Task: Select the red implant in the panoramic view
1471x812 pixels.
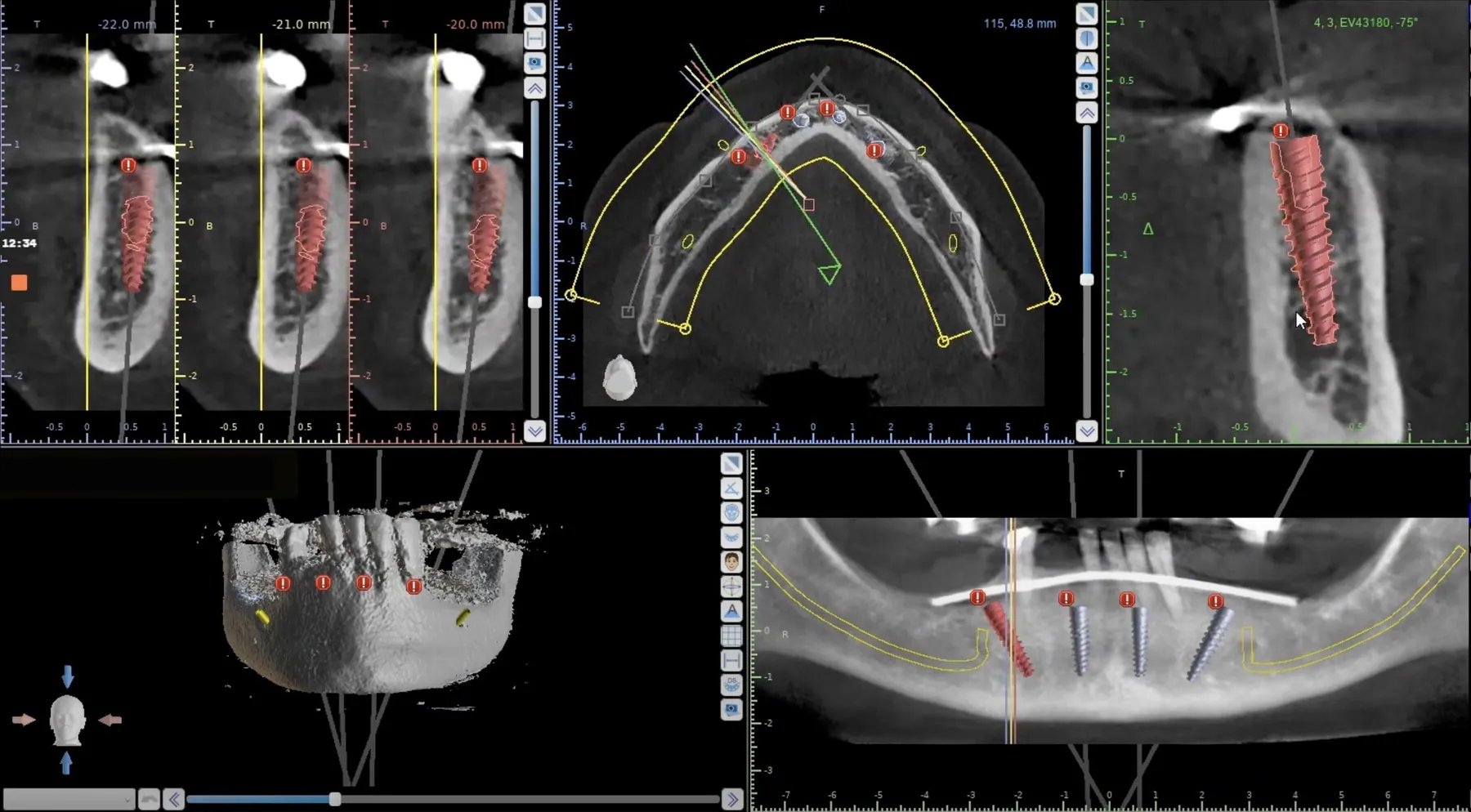Action: click(1010, 639)
